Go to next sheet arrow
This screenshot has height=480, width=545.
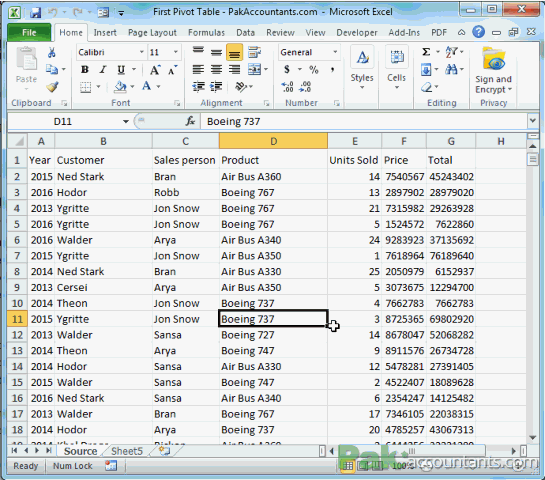[x=37, y=451]
